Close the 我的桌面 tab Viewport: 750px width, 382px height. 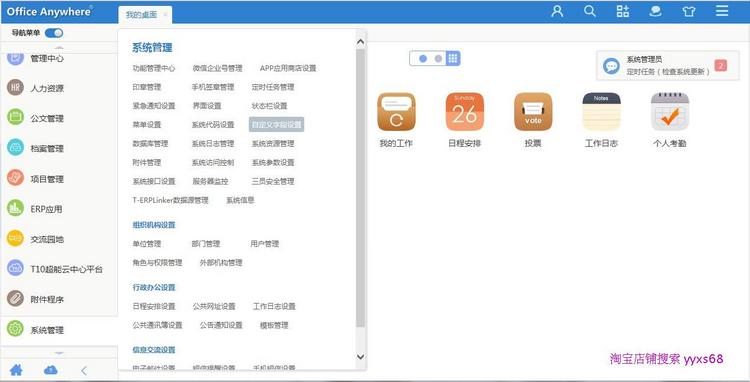165,15
